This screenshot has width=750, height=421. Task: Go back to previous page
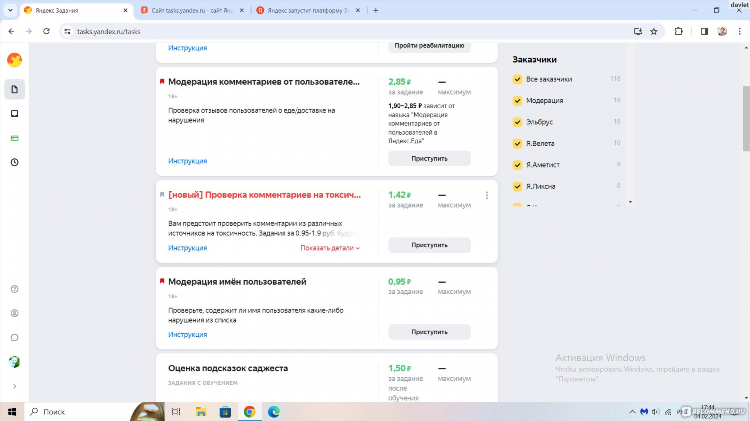point(11,32)
